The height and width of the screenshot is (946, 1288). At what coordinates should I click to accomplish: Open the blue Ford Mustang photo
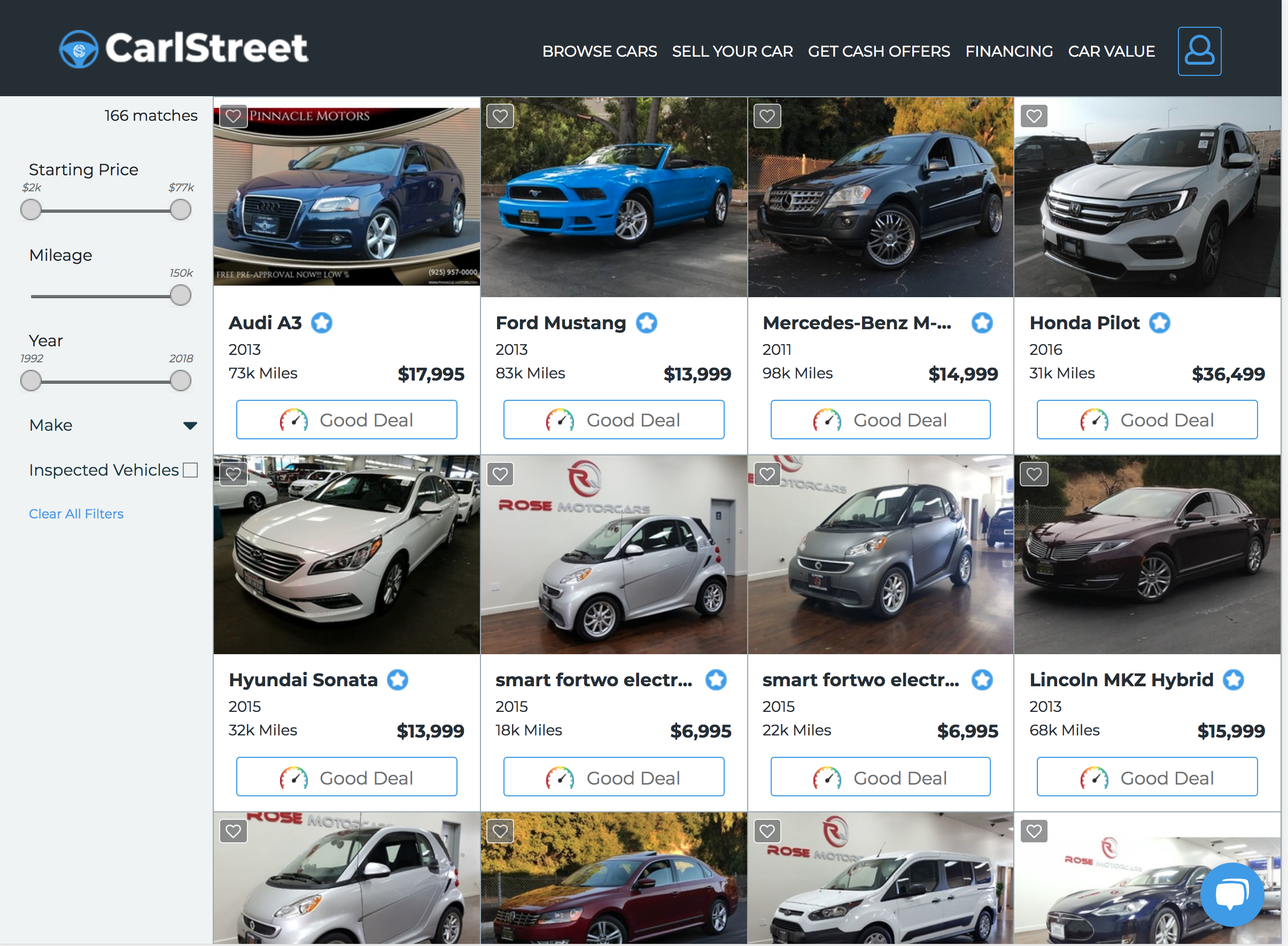click(613, 198)
